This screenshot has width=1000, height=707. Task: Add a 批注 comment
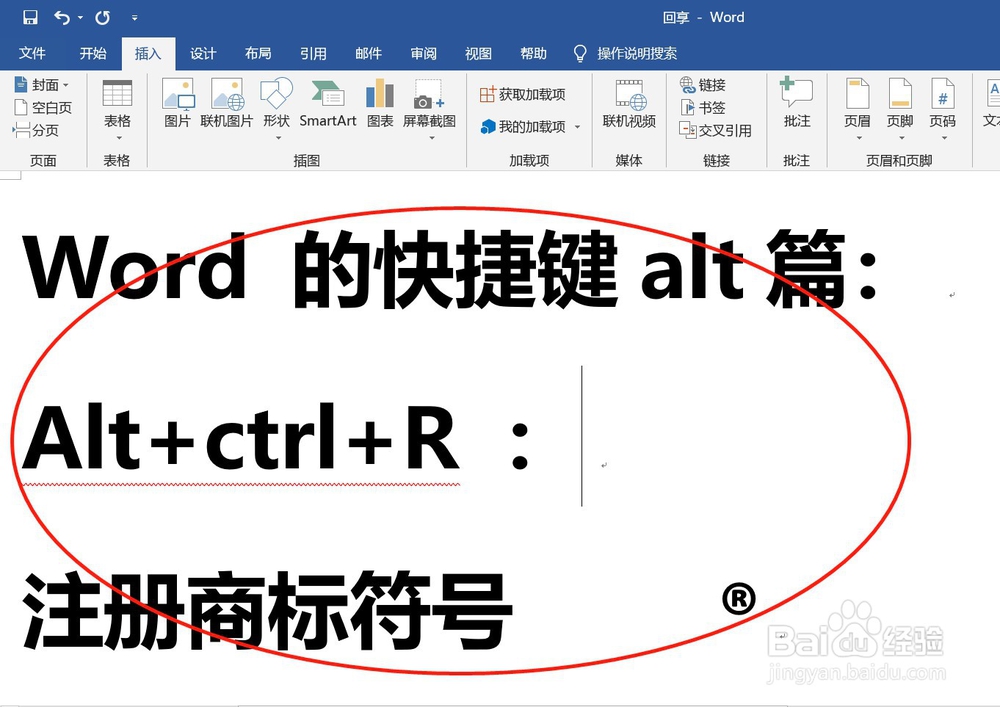tap(797, 103)
